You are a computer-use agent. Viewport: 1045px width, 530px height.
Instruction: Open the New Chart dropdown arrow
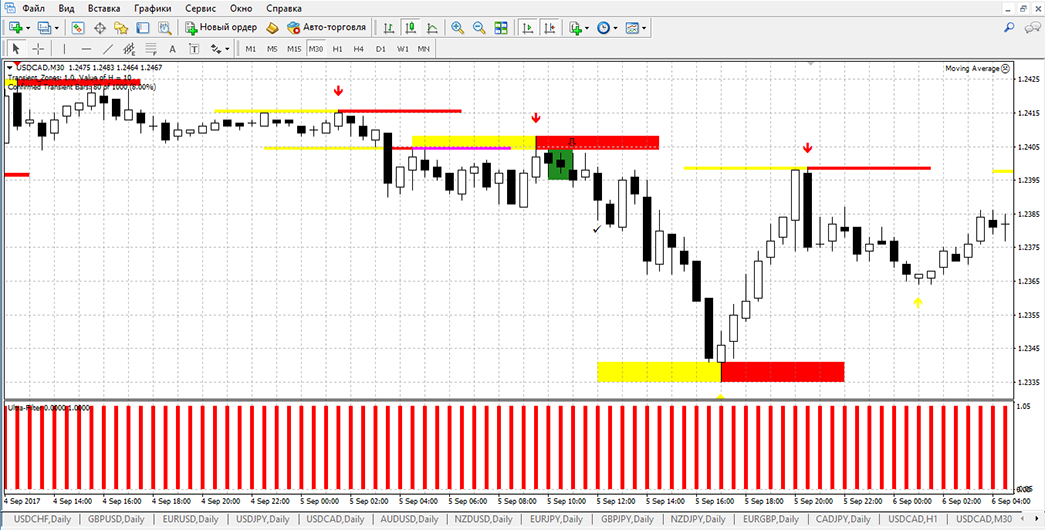click(28, 28)
